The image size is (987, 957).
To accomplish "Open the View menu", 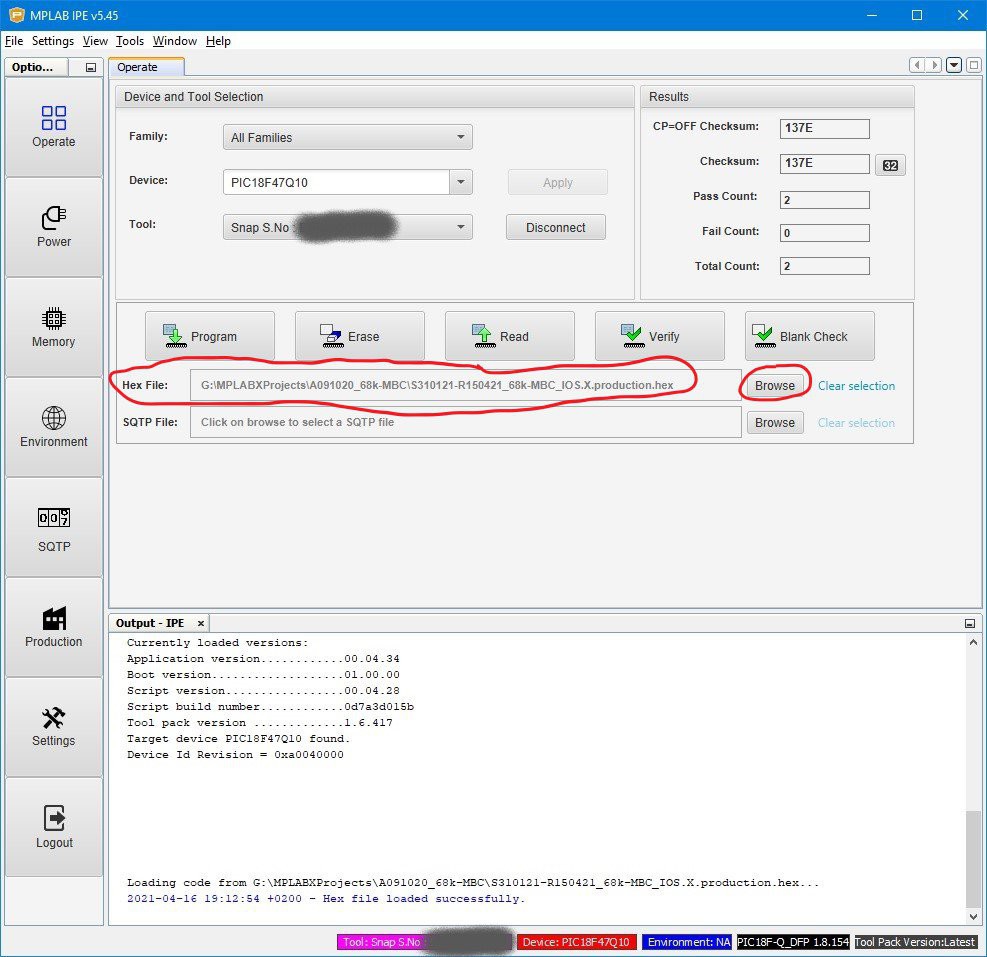I will click(95, 41).
